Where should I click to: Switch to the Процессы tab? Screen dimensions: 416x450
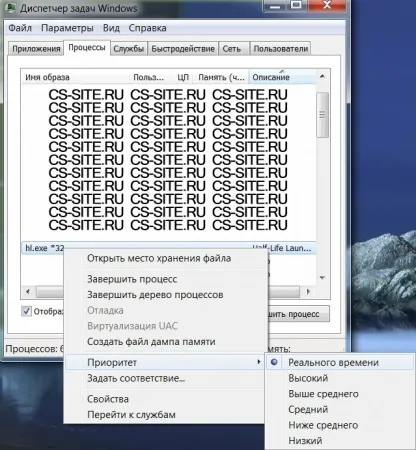click(87, 48)
